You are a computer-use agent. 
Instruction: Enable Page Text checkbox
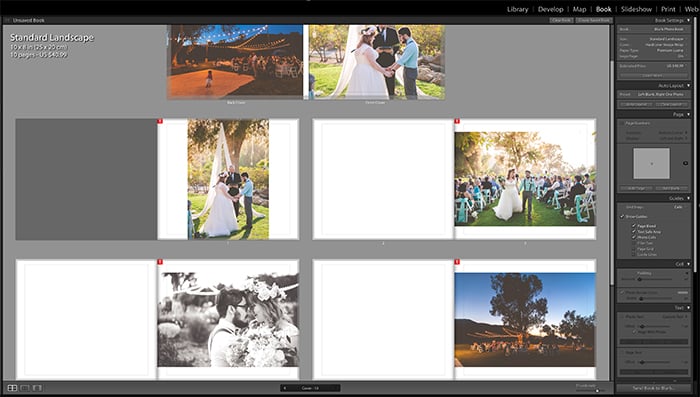click(622, 352)
